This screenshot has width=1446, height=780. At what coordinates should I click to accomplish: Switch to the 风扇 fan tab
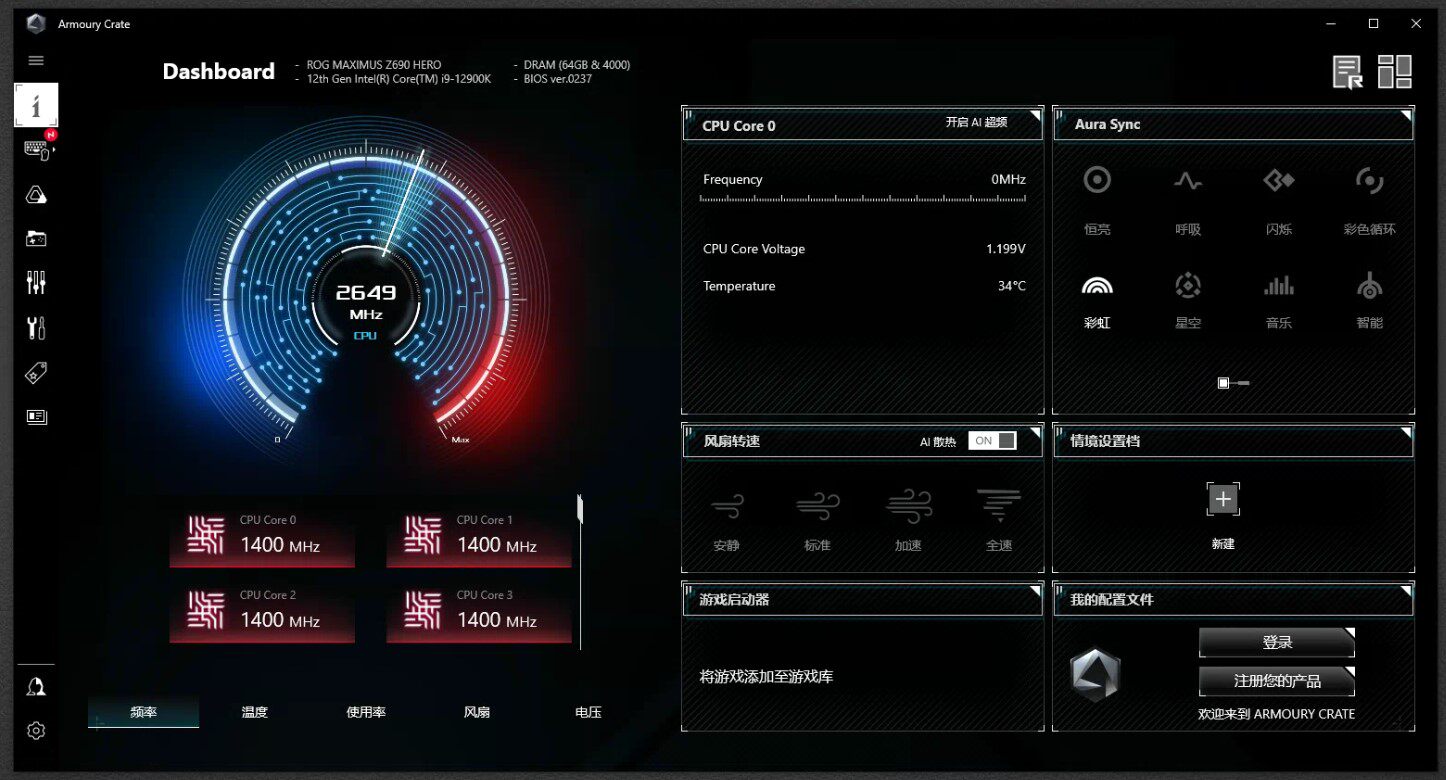(x=477, y=712)
